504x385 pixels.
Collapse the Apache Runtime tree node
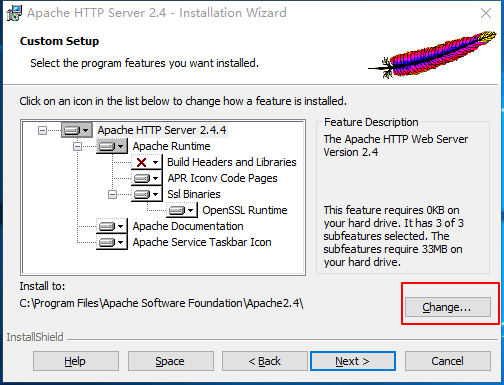[77, 146]
